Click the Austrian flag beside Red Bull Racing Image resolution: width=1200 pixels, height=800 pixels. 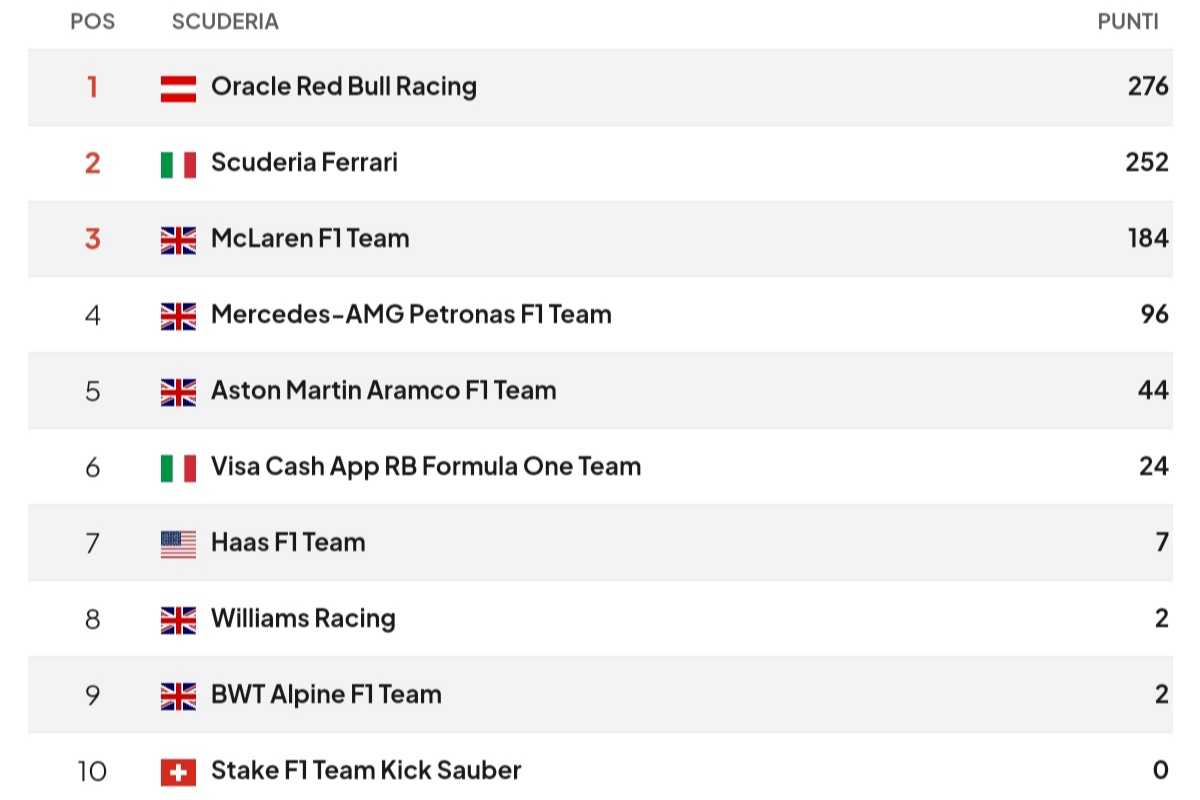(x=178, y=88)
